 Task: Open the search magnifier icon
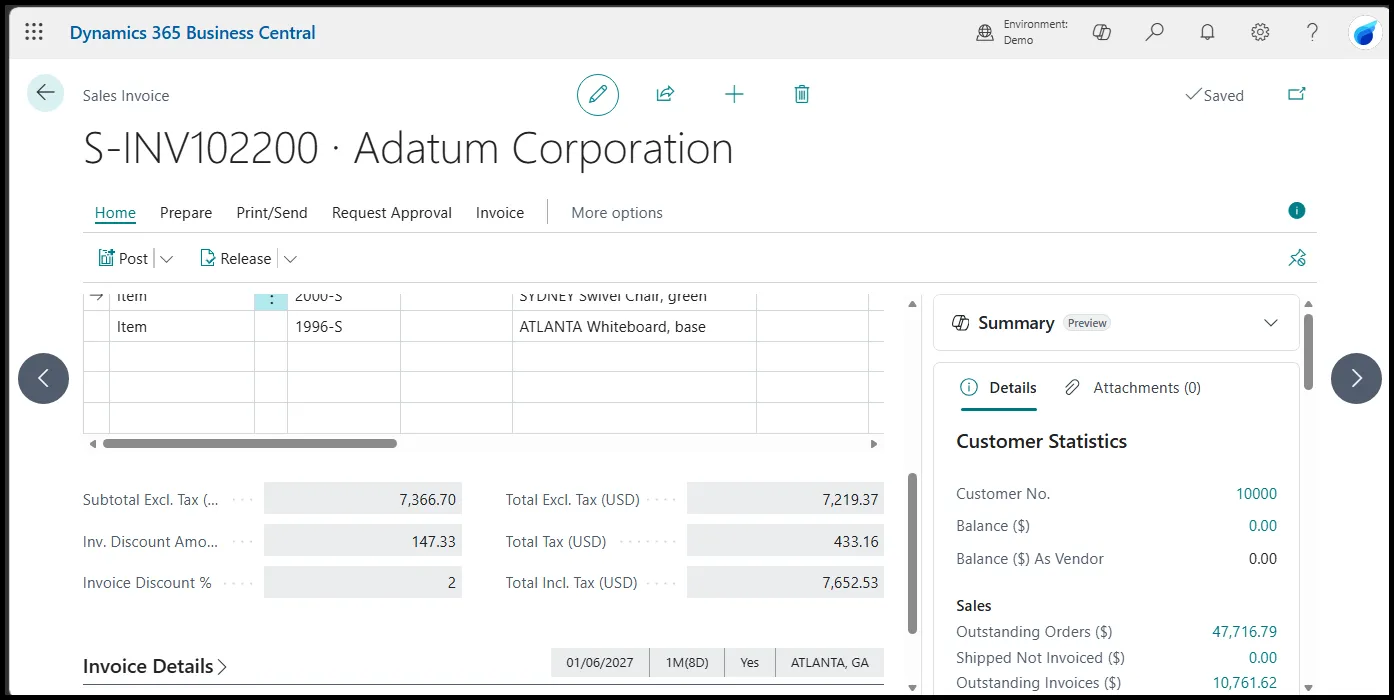[x=1155, y=32]
